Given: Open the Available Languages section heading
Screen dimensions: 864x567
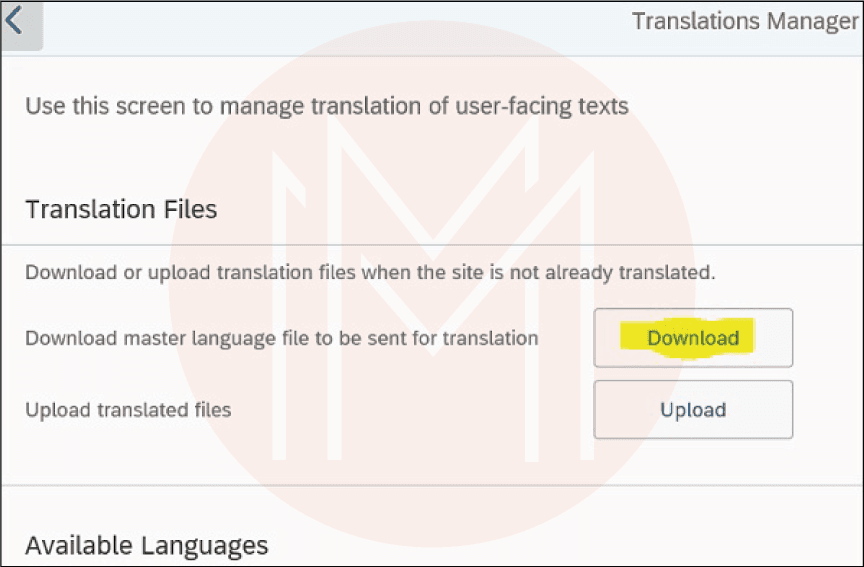Looking at the screenshot, I should pos(146,545).
